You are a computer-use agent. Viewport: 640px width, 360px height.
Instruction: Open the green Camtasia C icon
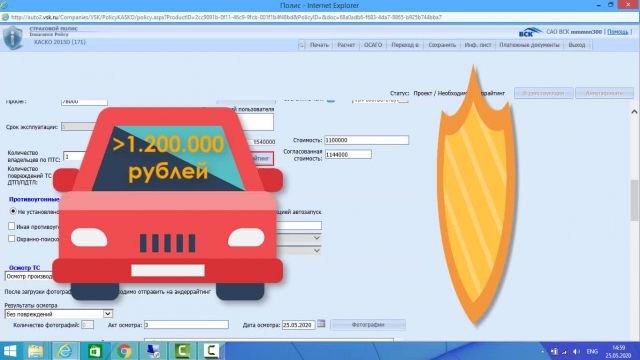point(182,351)
